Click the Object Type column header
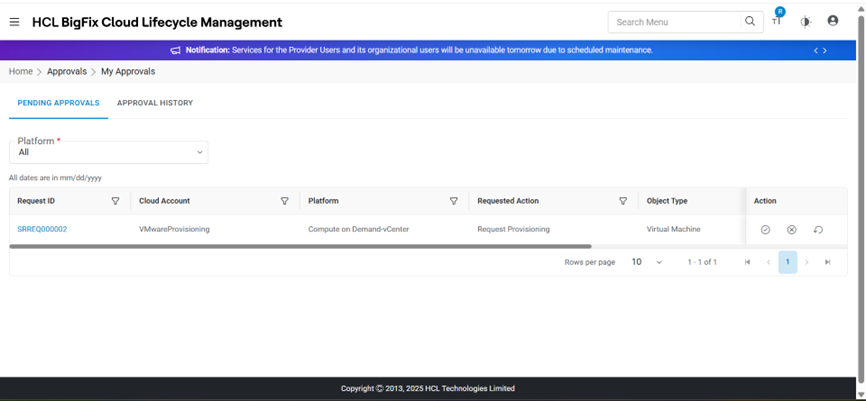Image resolution: width=866 pixels, height=401 pixels. click(667, 201)
